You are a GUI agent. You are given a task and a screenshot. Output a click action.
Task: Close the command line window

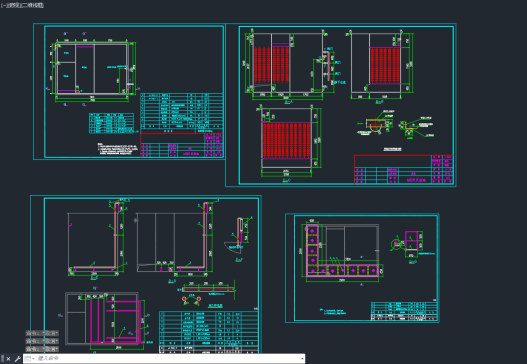[x=8, y=359]
